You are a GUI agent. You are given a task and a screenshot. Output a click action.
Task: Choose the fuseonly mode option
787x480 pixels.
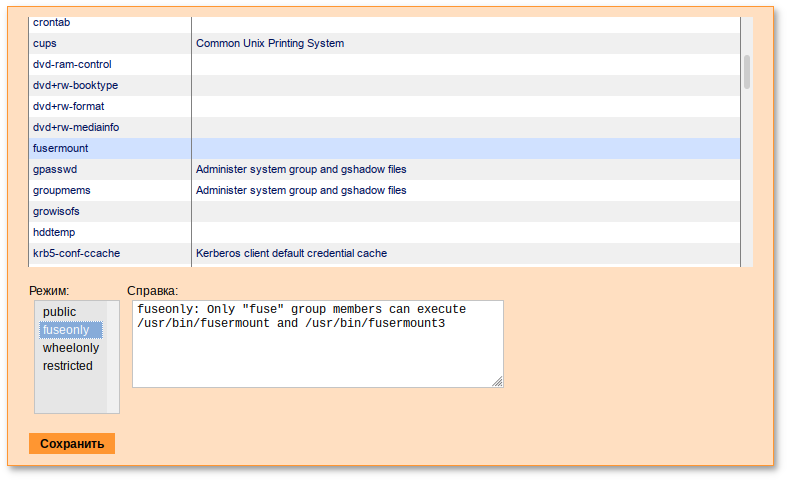click(66, 330)
